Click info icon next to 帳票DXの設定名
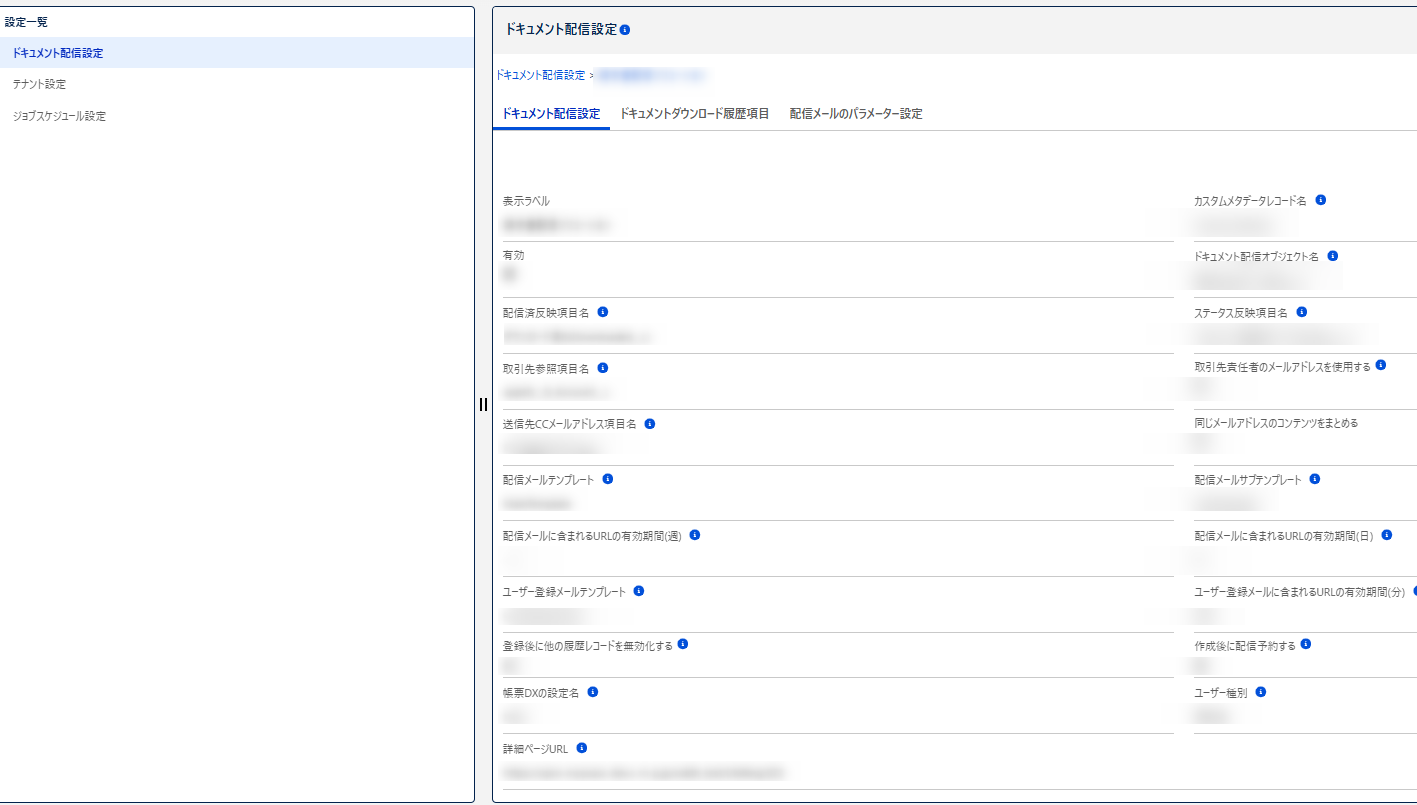Viewport: 1417px width, 805px height. [x=593, y=692]
